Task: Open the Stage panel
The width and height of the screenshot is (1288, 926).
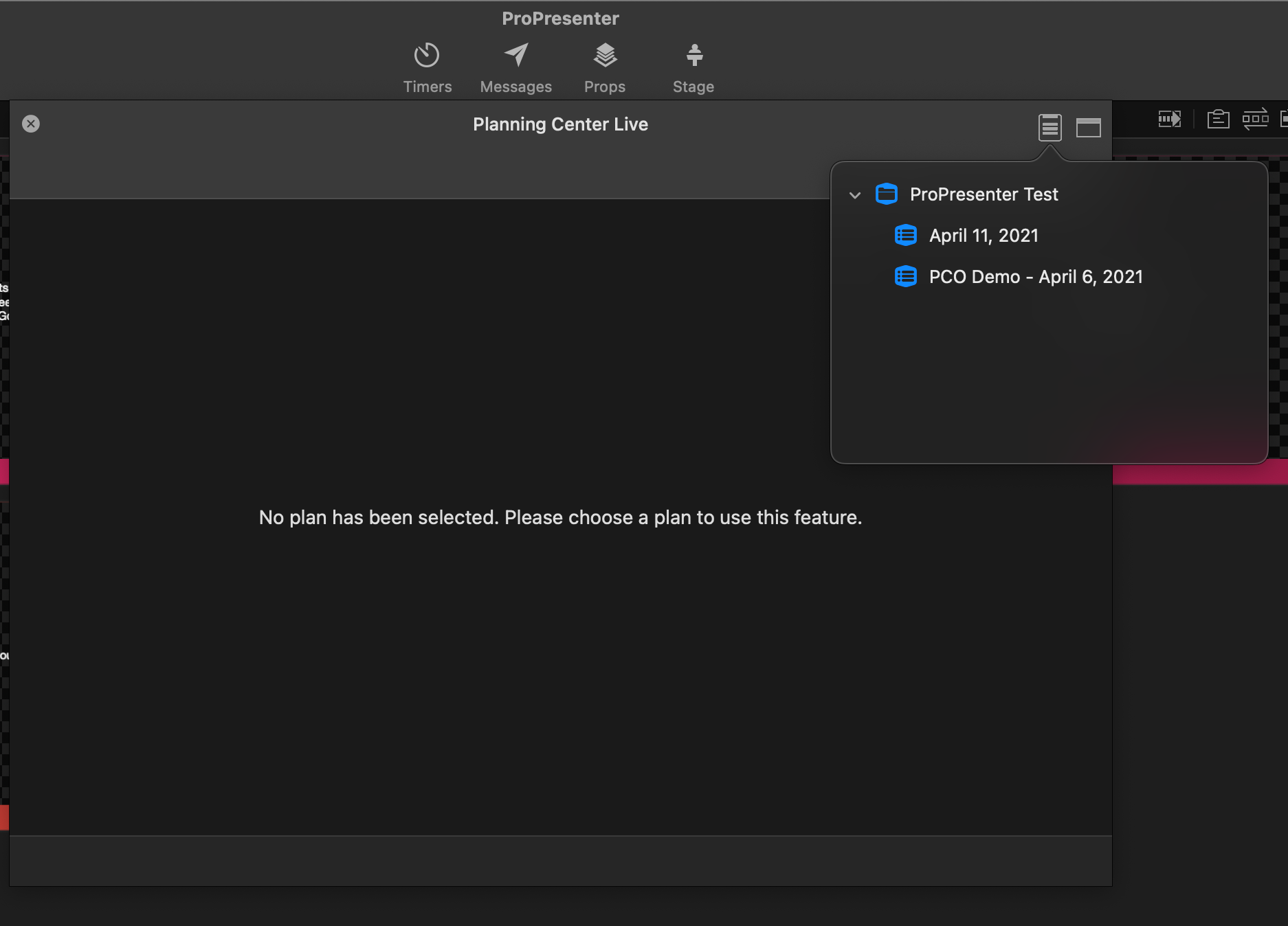Action: tap(693, 68)
